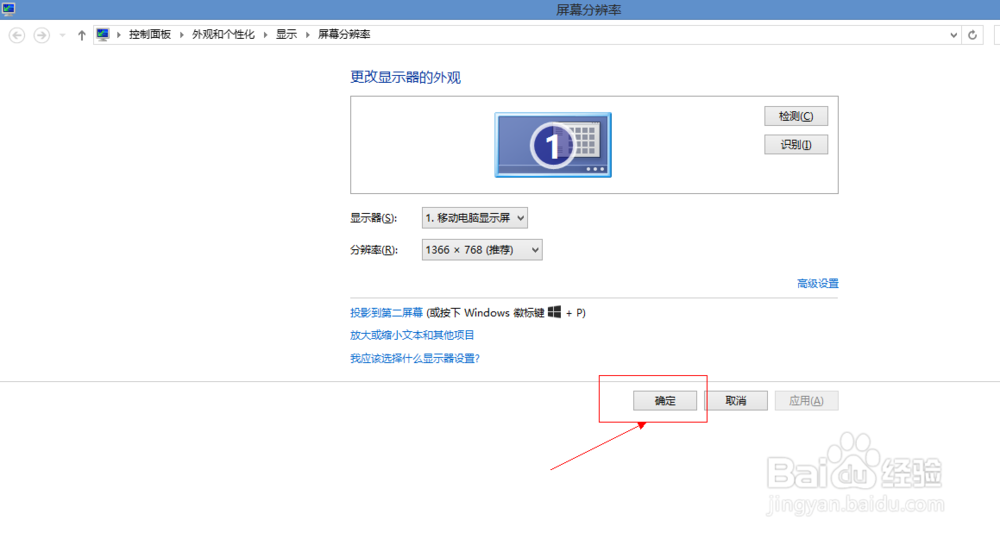
Task: Refresh the page with refresh icon
Action: click(973, 35)
